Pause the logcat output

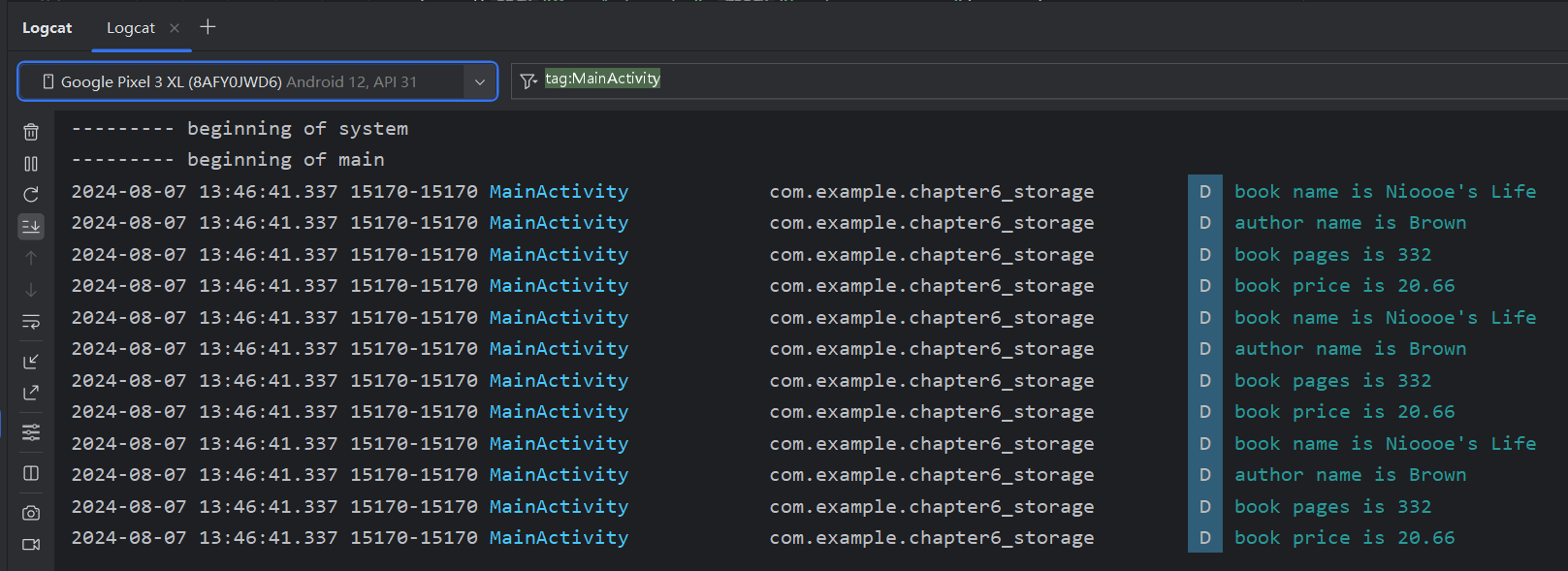point(31,164)
